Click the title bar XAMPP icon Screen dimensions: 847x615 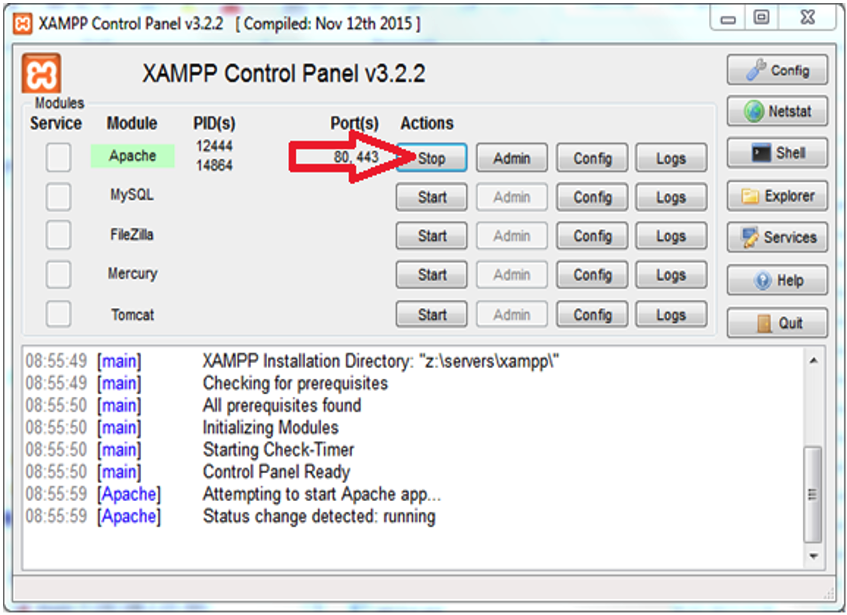click(22, 24)
